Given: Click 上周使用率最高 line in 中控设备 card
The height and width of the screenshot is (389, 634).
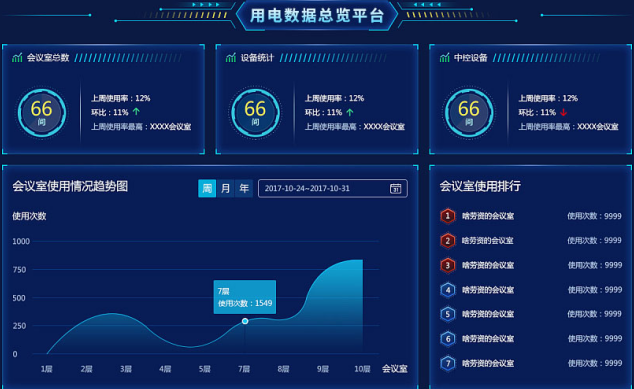Looking at the screenshot, I should click(x=568, y=127).
